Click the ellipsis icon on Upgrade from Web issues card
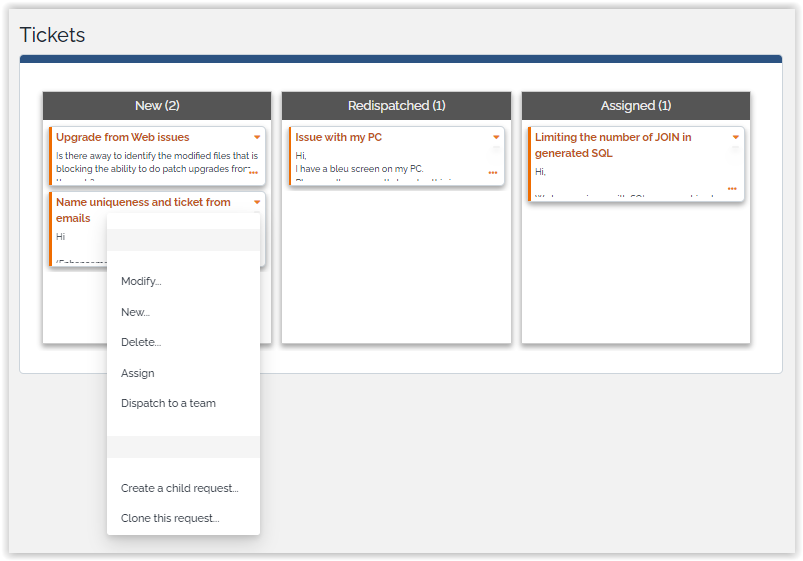Screen dimensions: 803x561 [253, 173]
